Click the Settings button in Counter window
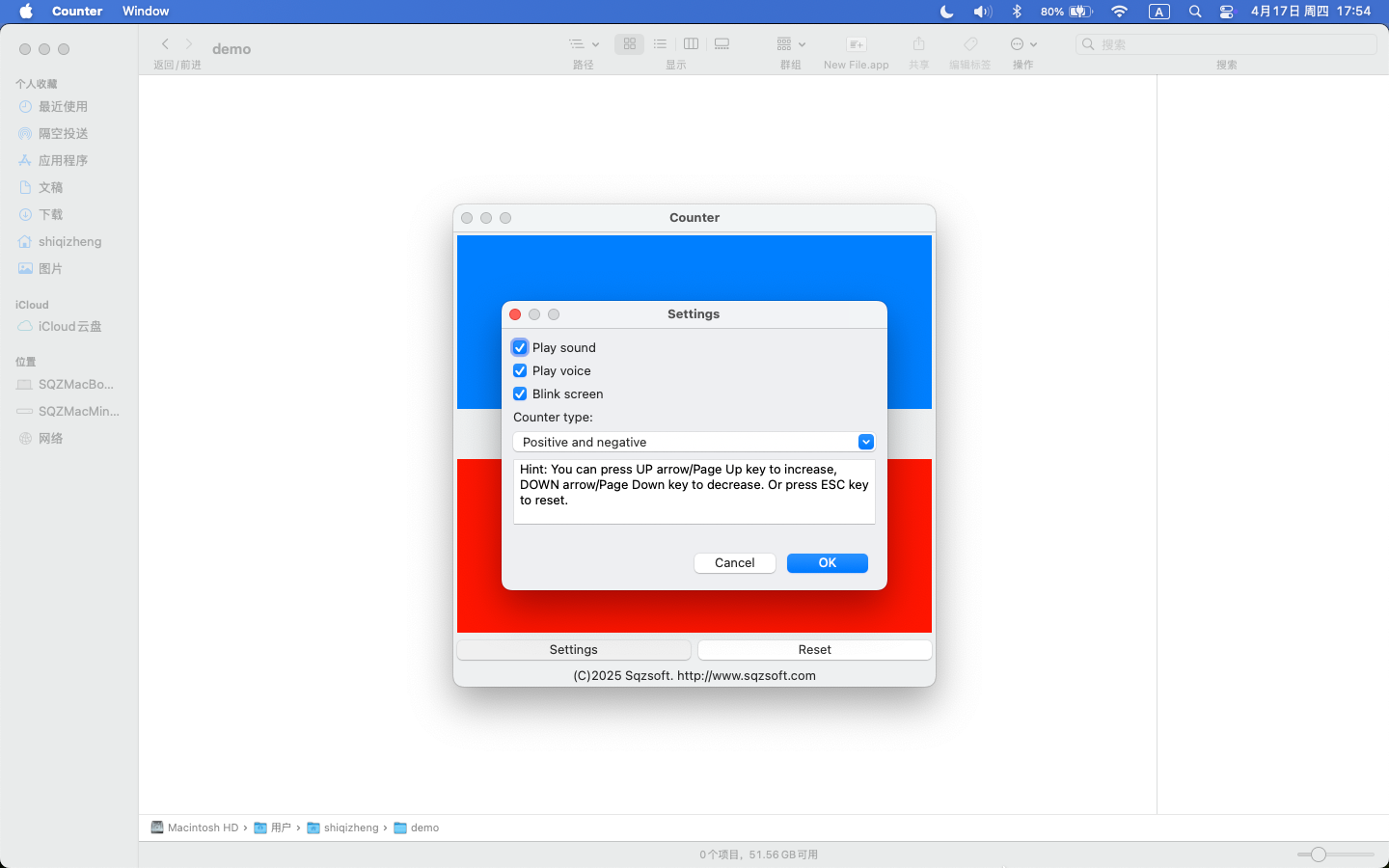The height and width of the screenshot is (868, 1389). pos(574,650)
